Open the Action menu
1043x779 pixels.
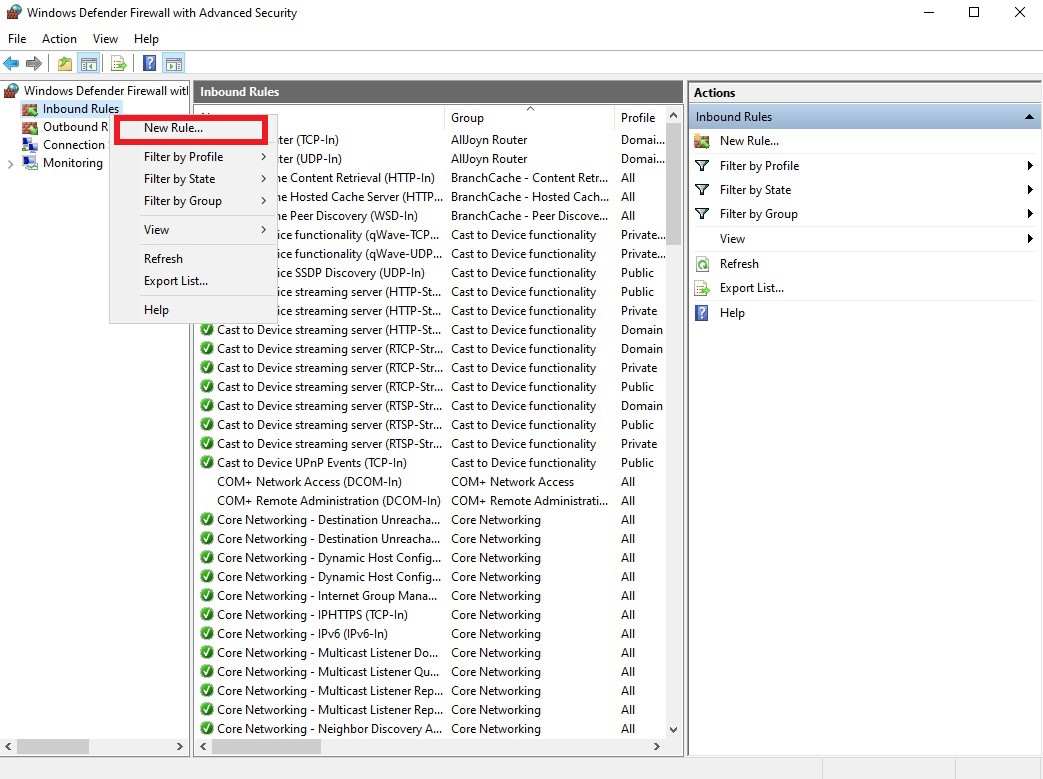[x=59, y=39]
